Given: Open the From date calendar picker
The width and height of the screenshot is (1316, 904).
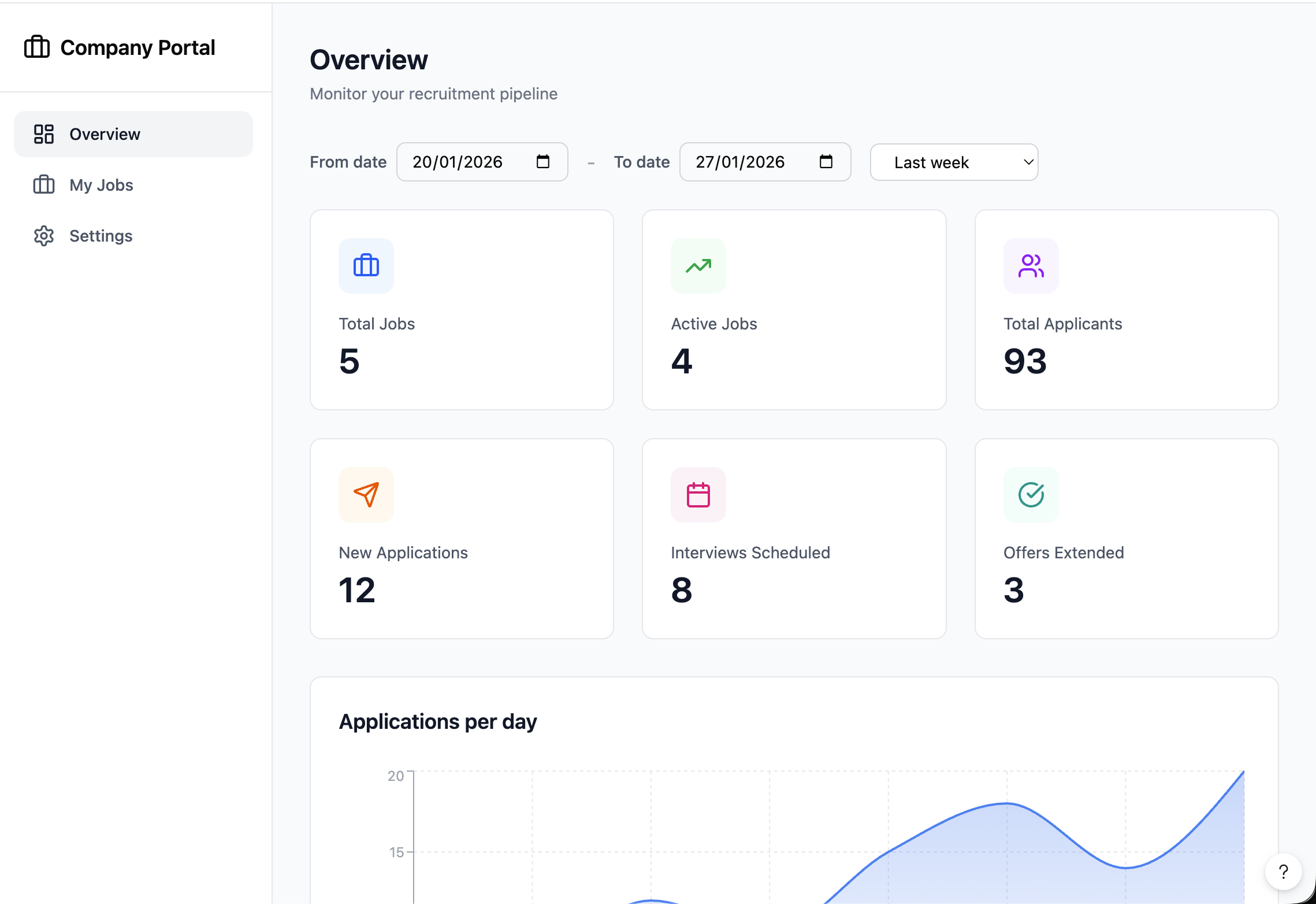Looking at the screenshot, I should [x=542, y=162].
